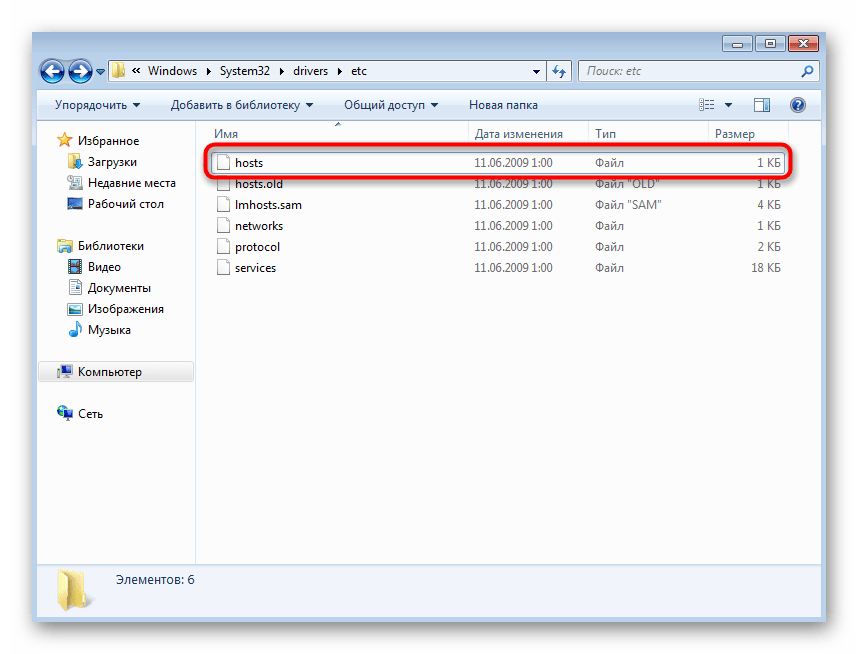The height and width of the screenshot is (654, 858).
Task: Click the Forward navigation arrow
Action: coord(80,71)
